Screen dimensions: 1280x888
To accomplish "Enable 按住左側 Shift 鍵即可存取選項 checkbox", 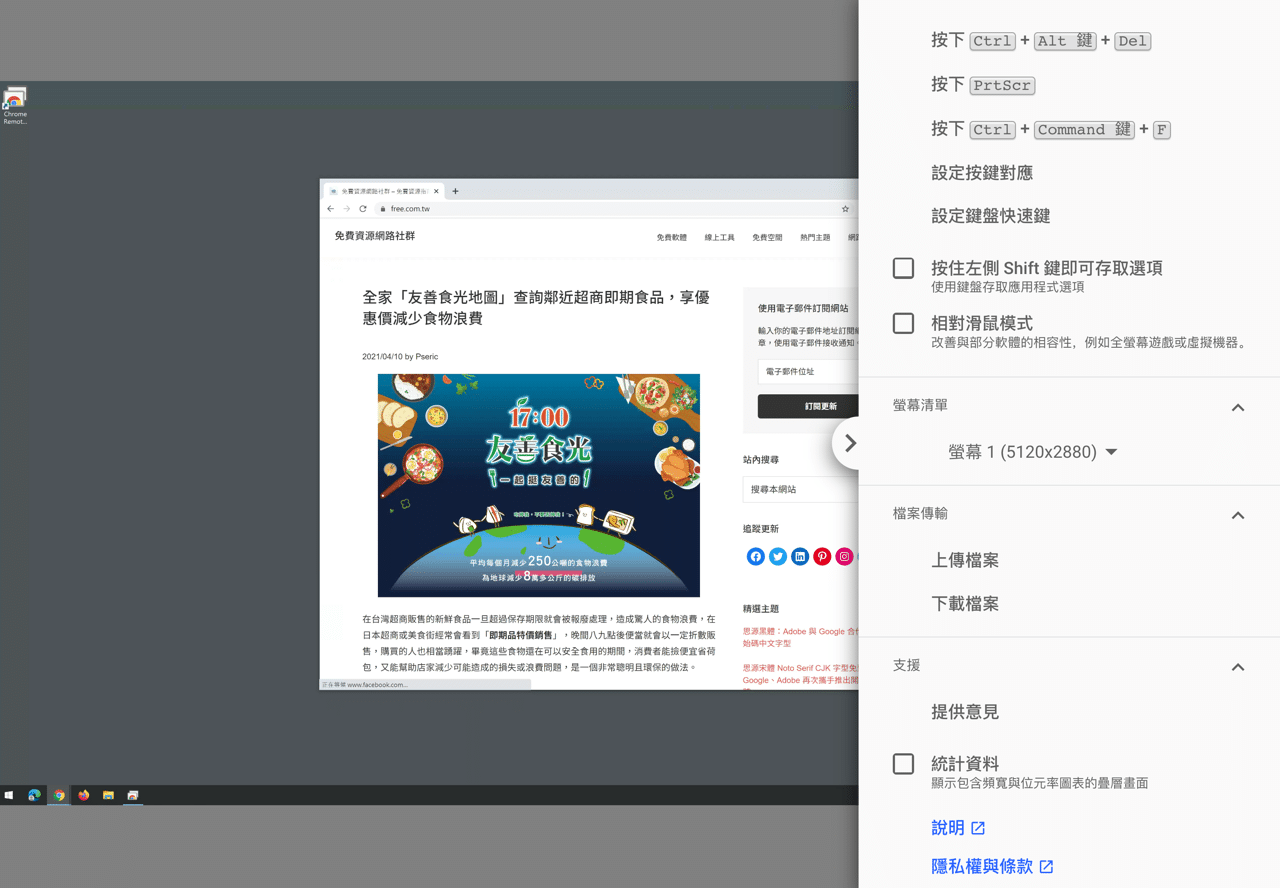I will click(903, 268).
